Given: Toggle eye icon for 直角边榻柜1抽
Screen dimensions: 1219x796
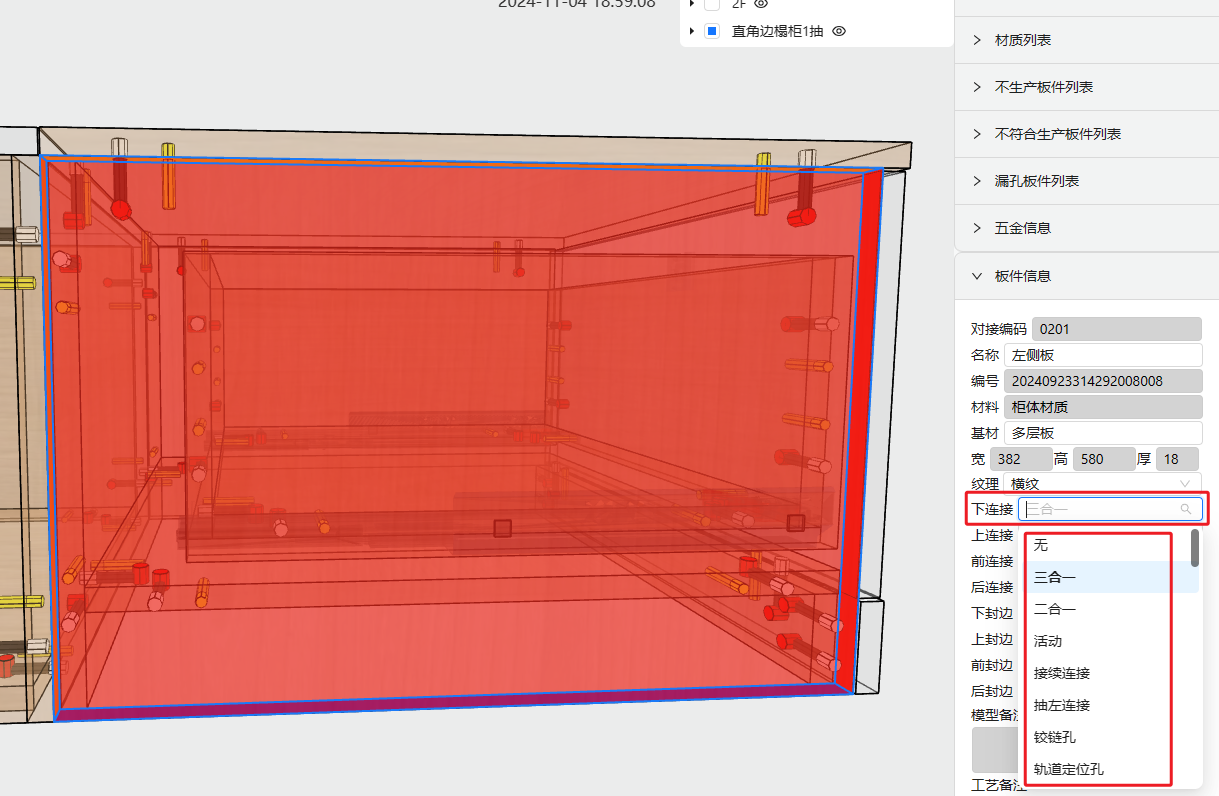Looking at the screenshot, I should pos(840,31).
